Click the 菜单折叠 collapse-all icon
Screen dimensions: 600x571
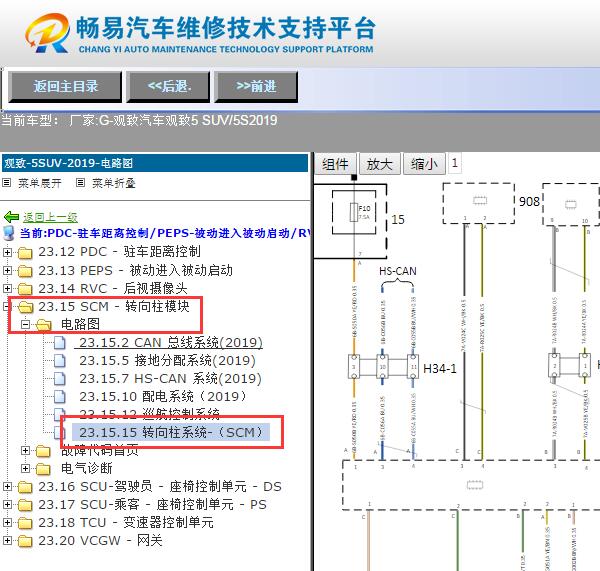[80, 183]
